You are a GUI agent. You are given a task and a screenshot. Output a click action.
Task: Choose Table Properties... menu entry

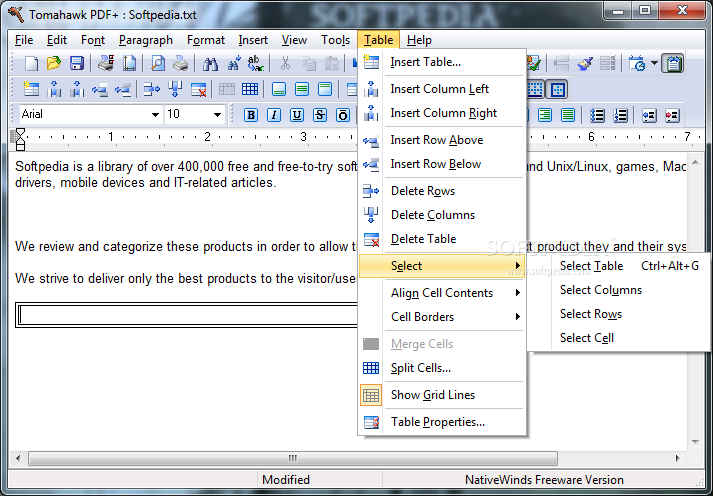pyautogui.click(x=442, y=422)
